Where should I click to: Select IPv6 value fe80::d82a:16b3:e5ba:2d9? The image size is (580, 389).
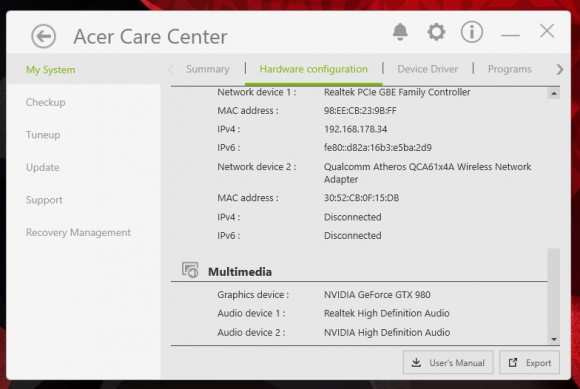378,148
